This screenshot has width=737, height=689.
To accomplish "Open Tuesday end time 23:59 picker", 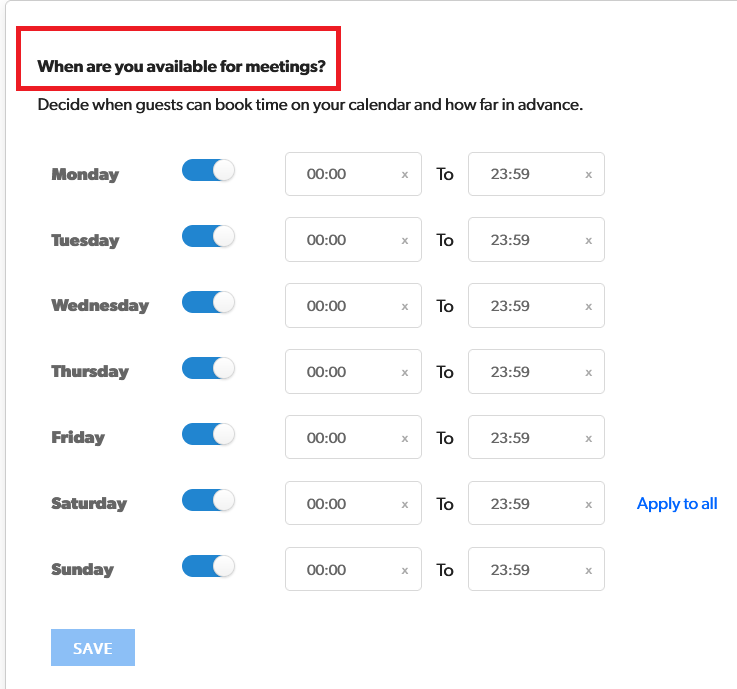I will click(523, 240).
